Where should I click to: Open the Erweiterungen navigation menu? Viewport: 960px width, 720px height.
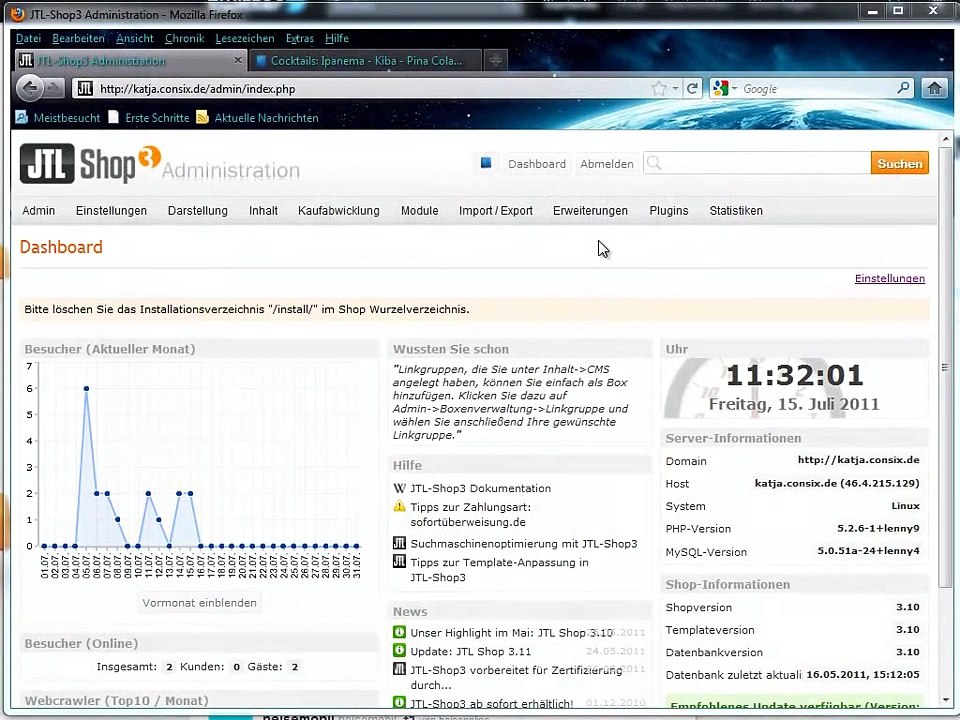[x=590, y=211]
